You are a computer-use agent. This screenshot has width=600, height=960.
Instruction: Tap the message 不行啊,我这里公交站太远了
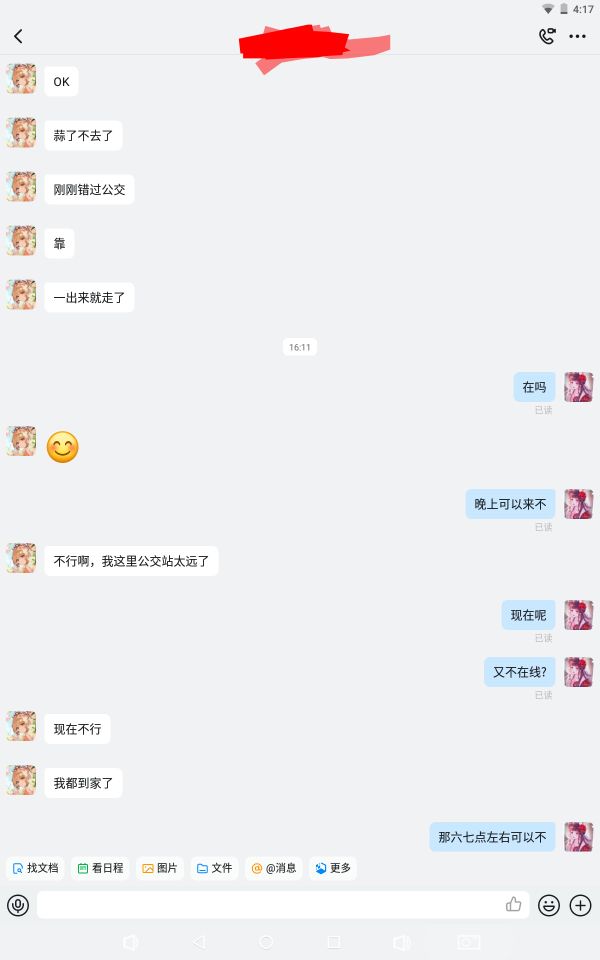tap(131, 561)
